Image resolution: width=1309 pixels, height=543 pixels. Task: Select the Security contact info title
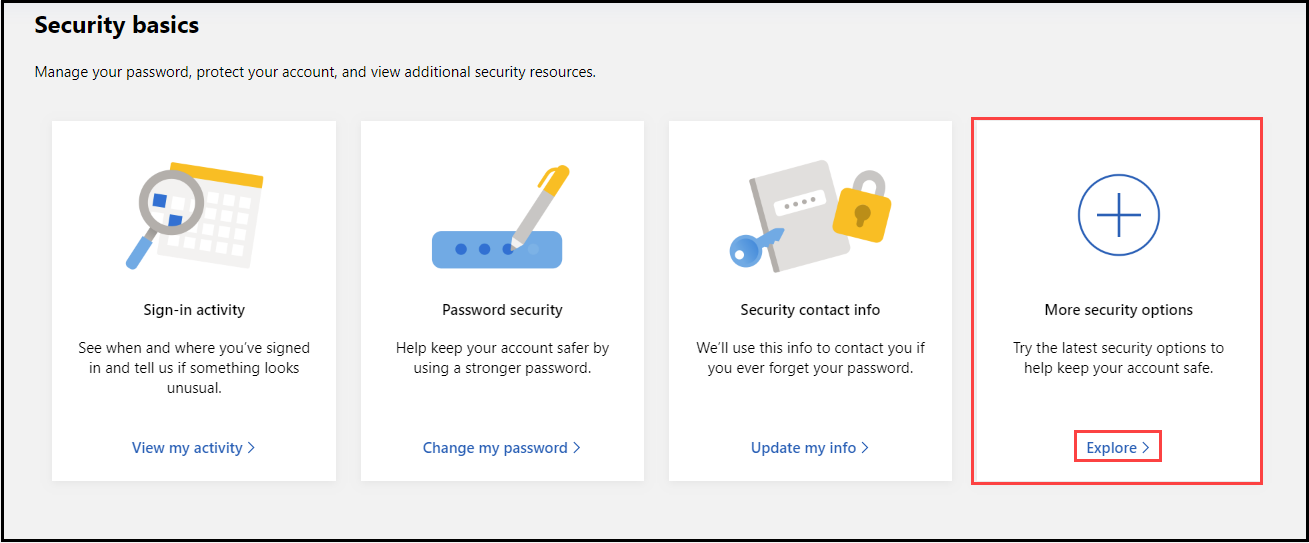[x=810, y=310]
